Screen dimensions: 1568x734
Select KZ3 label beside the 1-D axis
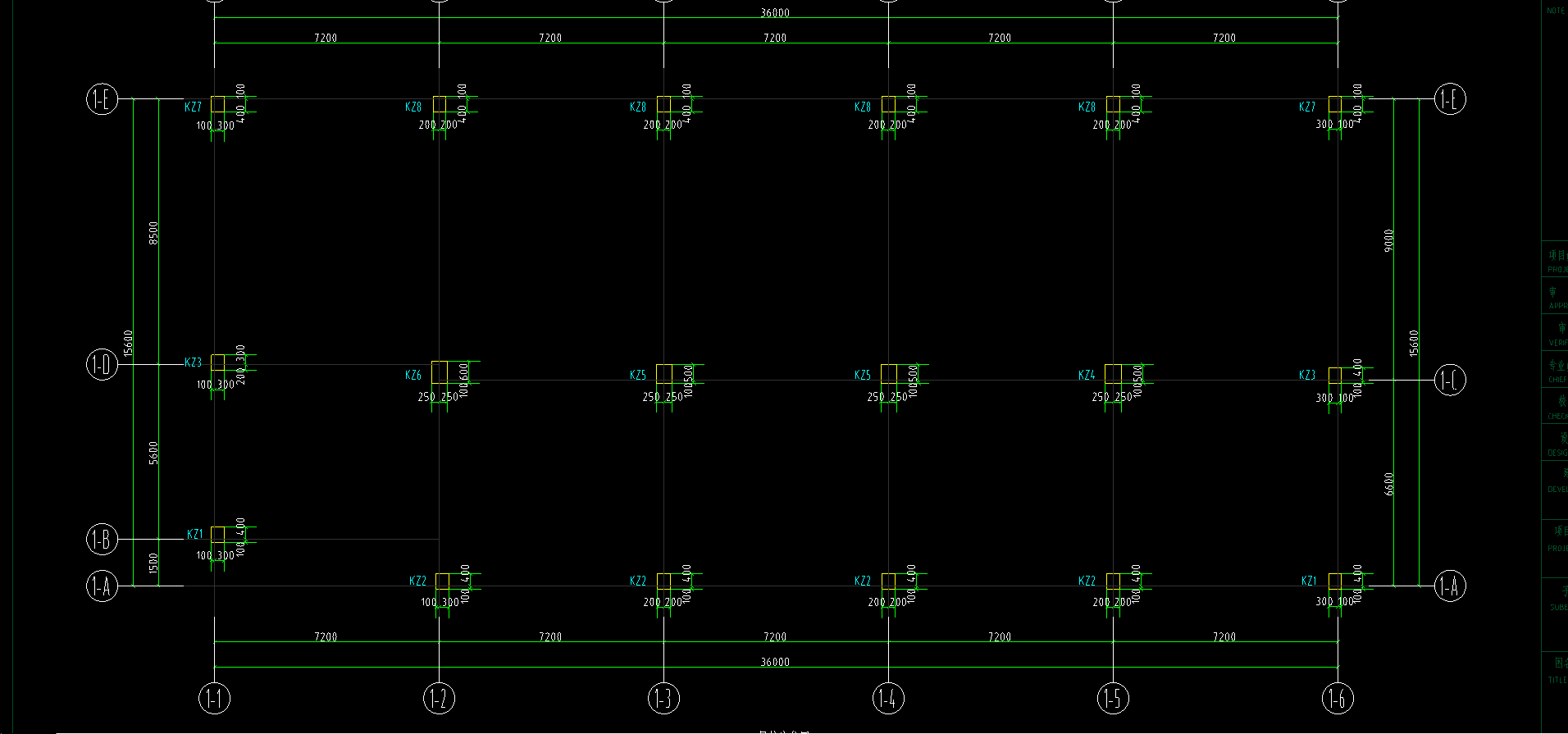tap(193, 362)
